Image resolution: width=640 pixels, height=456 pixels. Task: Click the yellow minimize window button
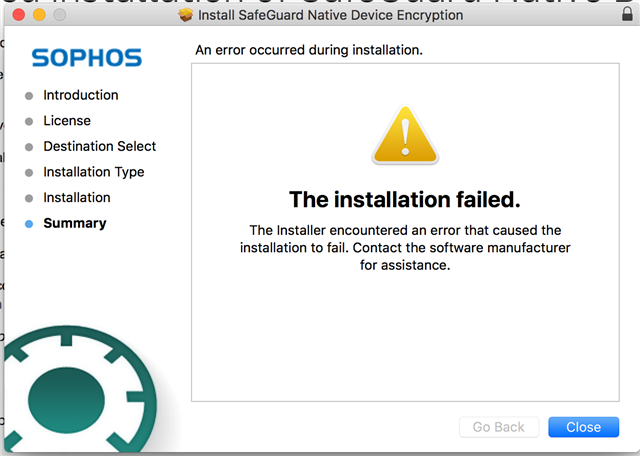click(39, 15)
